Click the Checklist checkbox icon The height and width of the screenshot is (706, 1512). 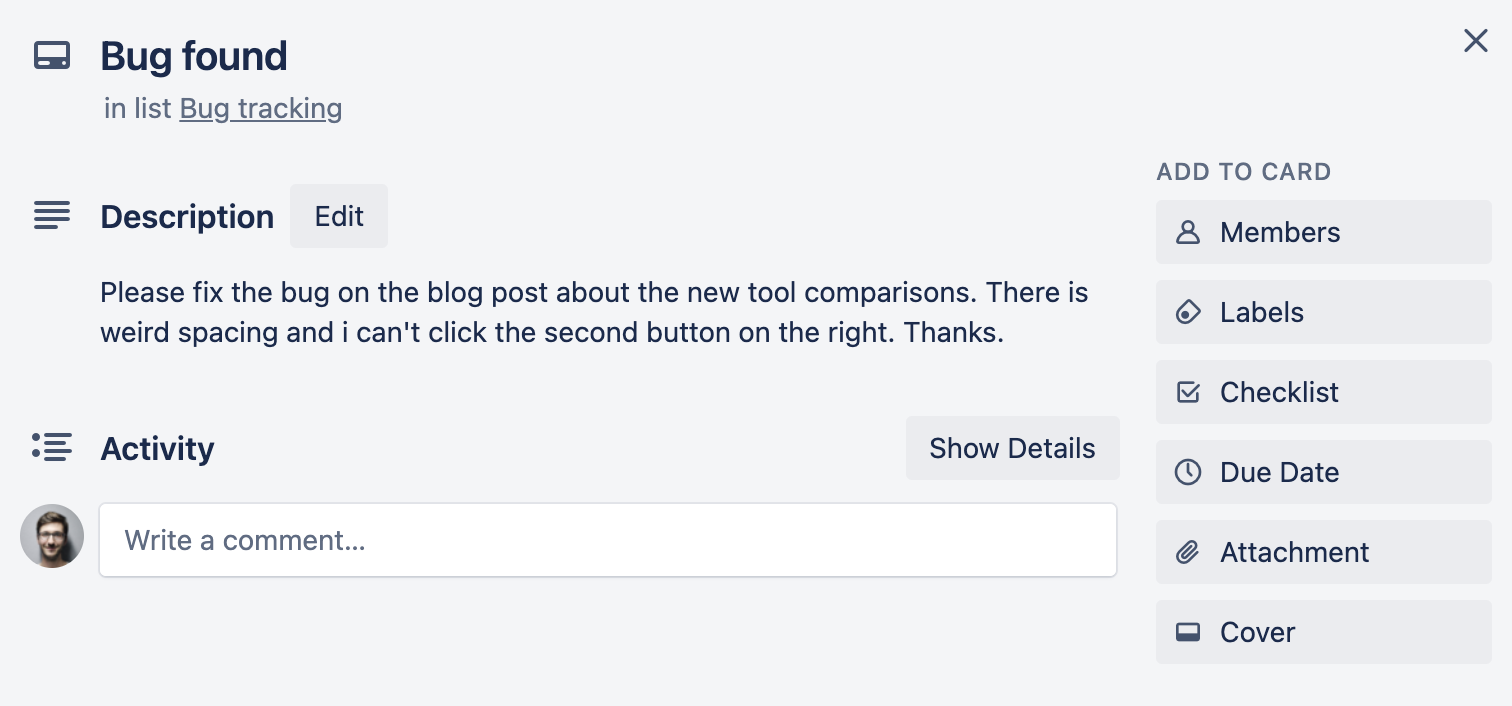pos(1188,392)
